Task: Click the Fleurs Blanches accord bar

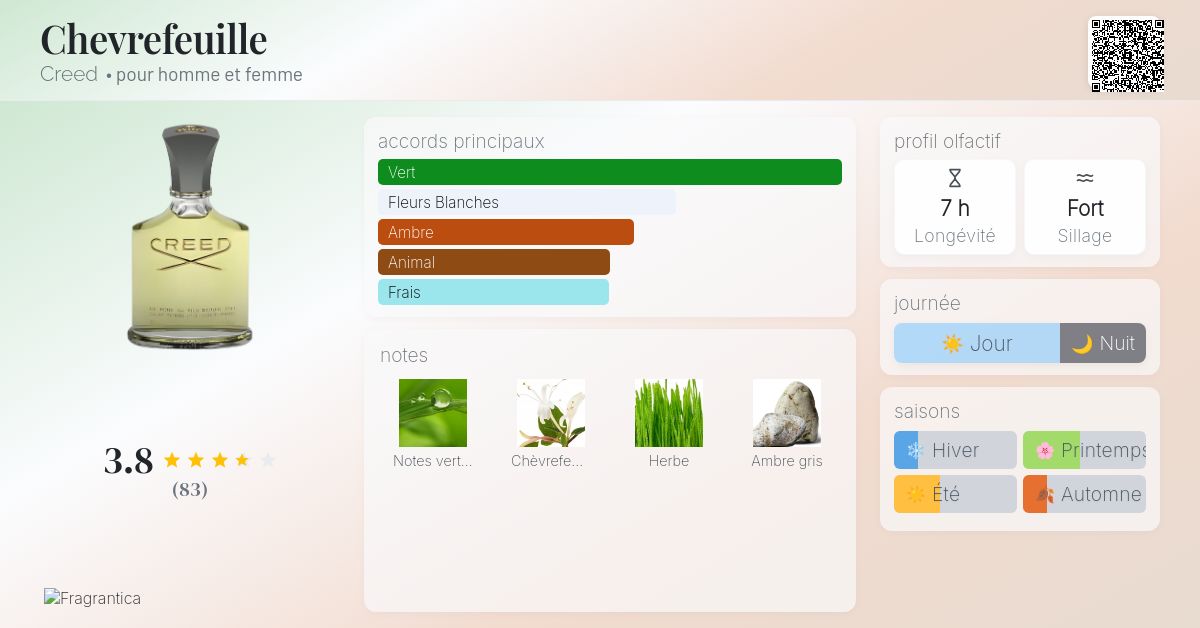Action: (527, 202)
